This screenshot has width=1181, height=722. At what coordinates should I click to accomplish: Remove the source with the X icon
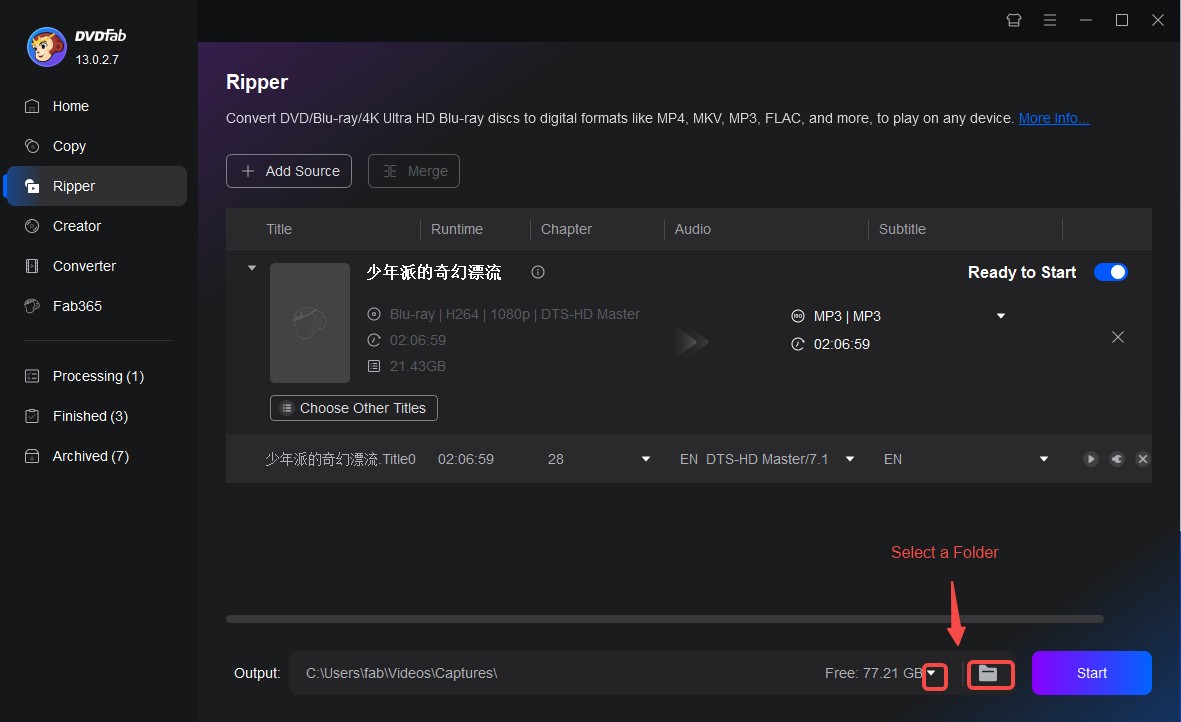pyautogui.click(x=1118, y=337)
